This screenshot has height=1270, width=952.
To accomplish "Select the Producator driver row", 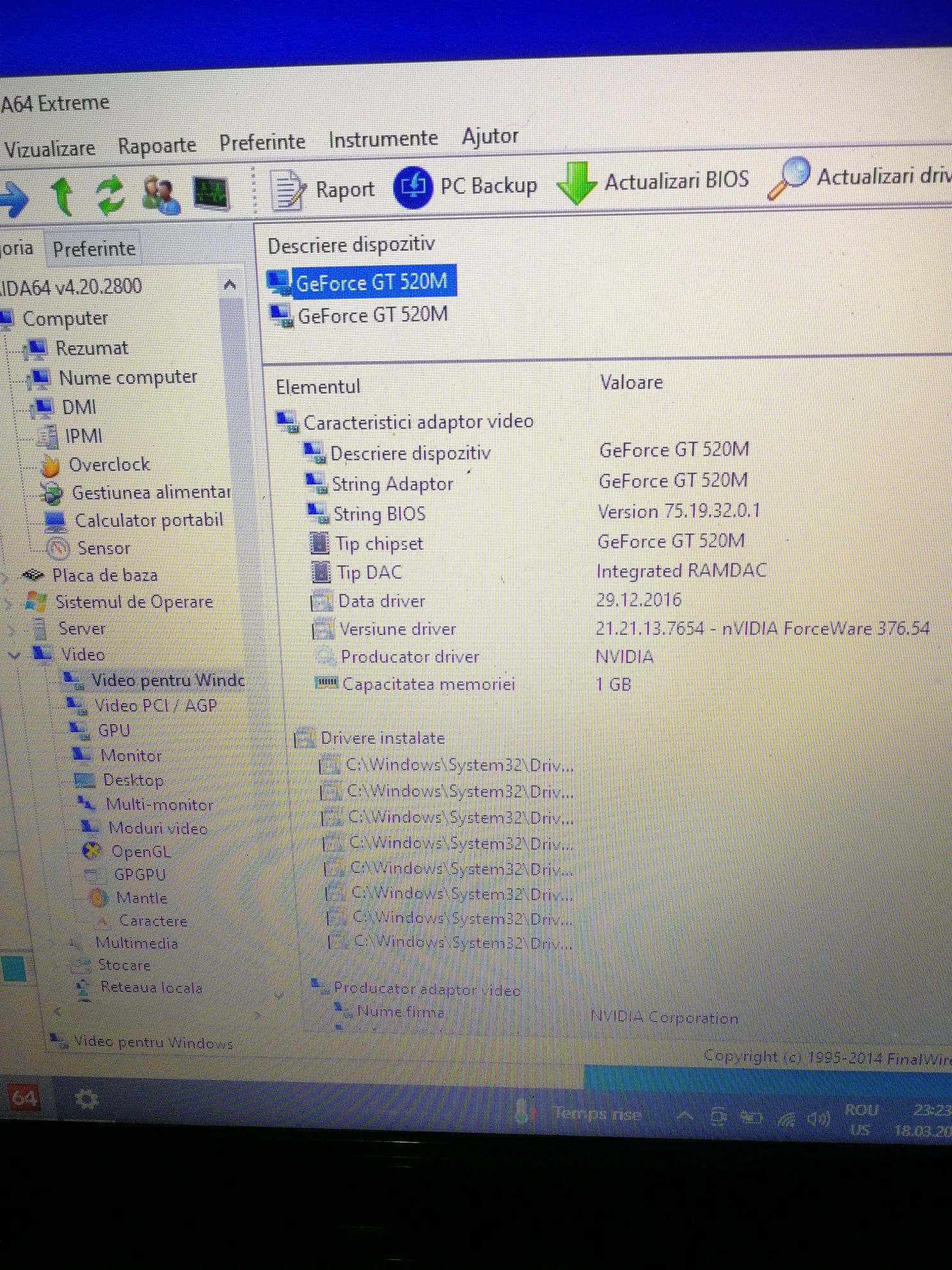I will [x=484, y=656].
